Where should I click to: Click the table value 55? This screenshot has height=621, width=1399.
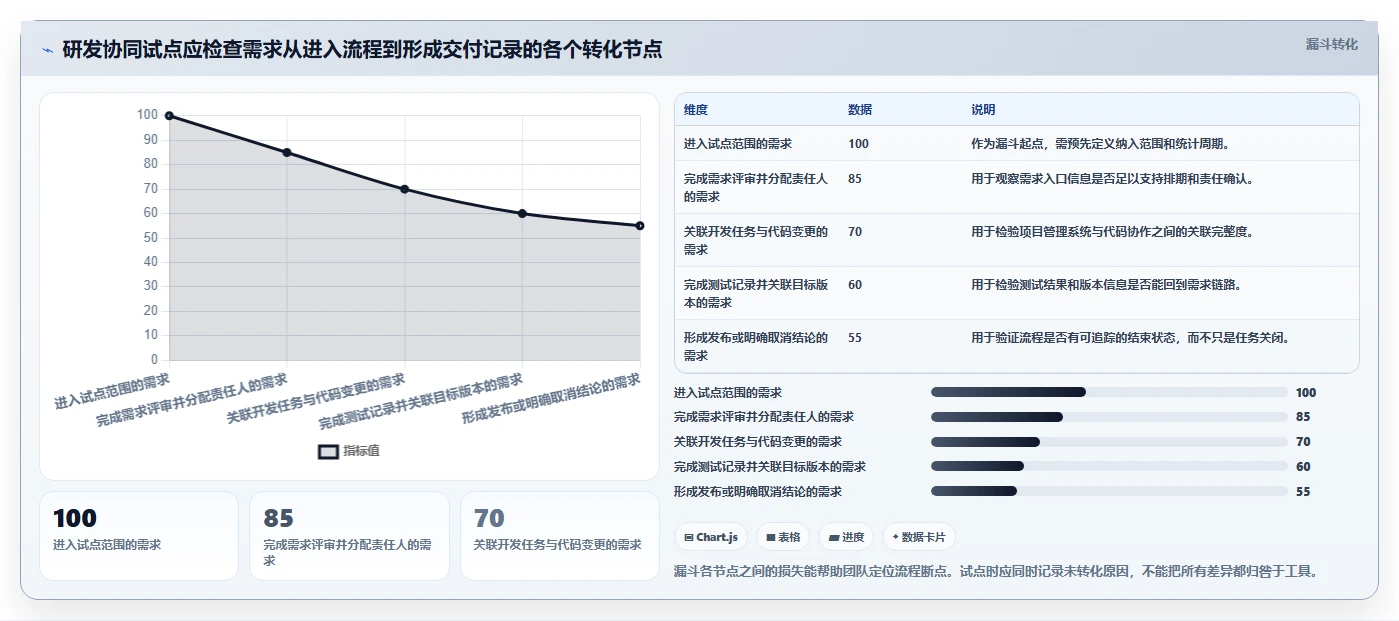(x=855, y=338)
